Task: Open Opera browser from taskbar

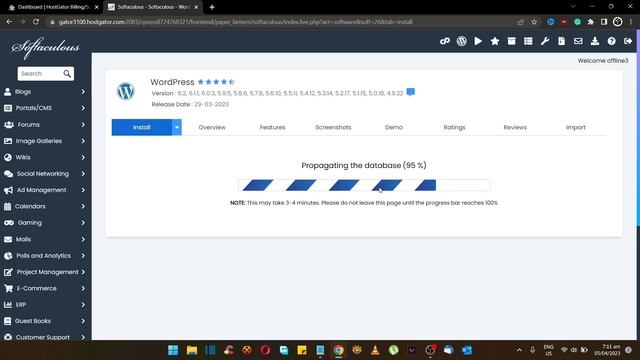Action: pos(265,350)
